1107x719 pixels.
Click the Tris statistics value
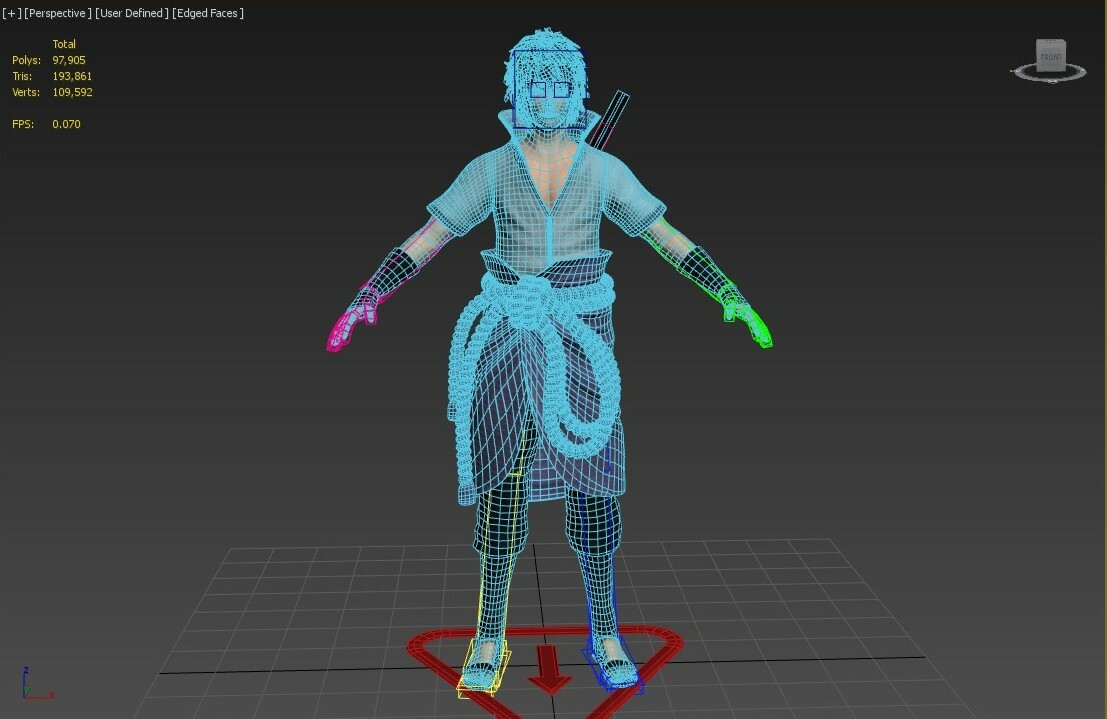click(x=74, y=76)
